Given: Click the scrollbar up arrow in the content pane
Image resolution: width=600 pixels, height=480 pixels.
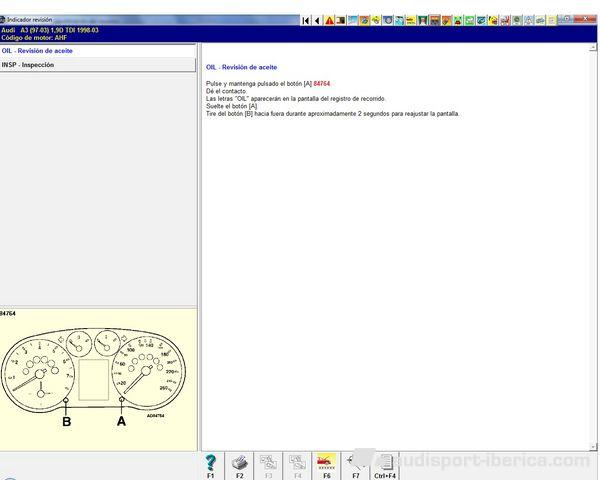Looking at the screenshot, I should 593,48.
